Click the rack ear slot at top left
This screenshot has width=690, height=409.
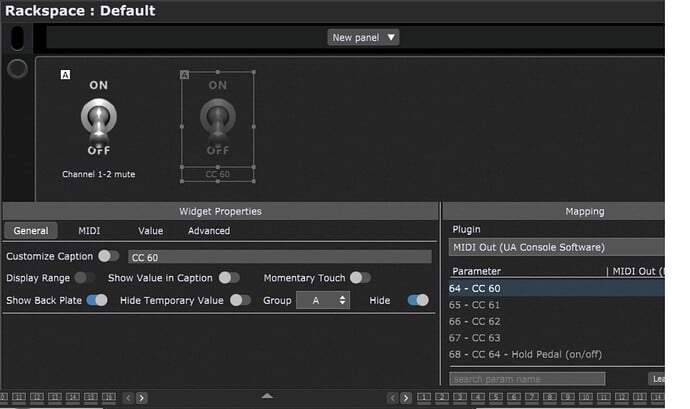point(17,38)
